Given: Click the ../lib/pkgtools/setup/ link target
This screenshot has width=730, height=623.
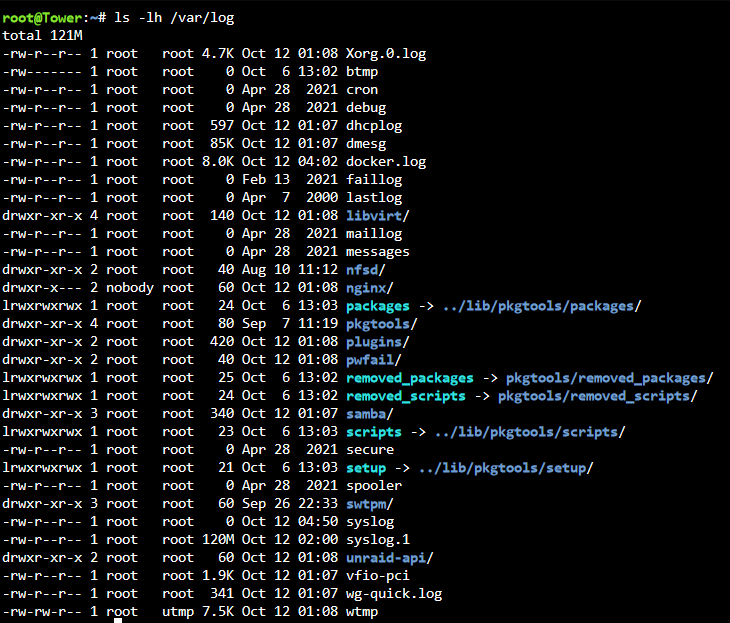Looking at the screenshot, I should (506, 468).
